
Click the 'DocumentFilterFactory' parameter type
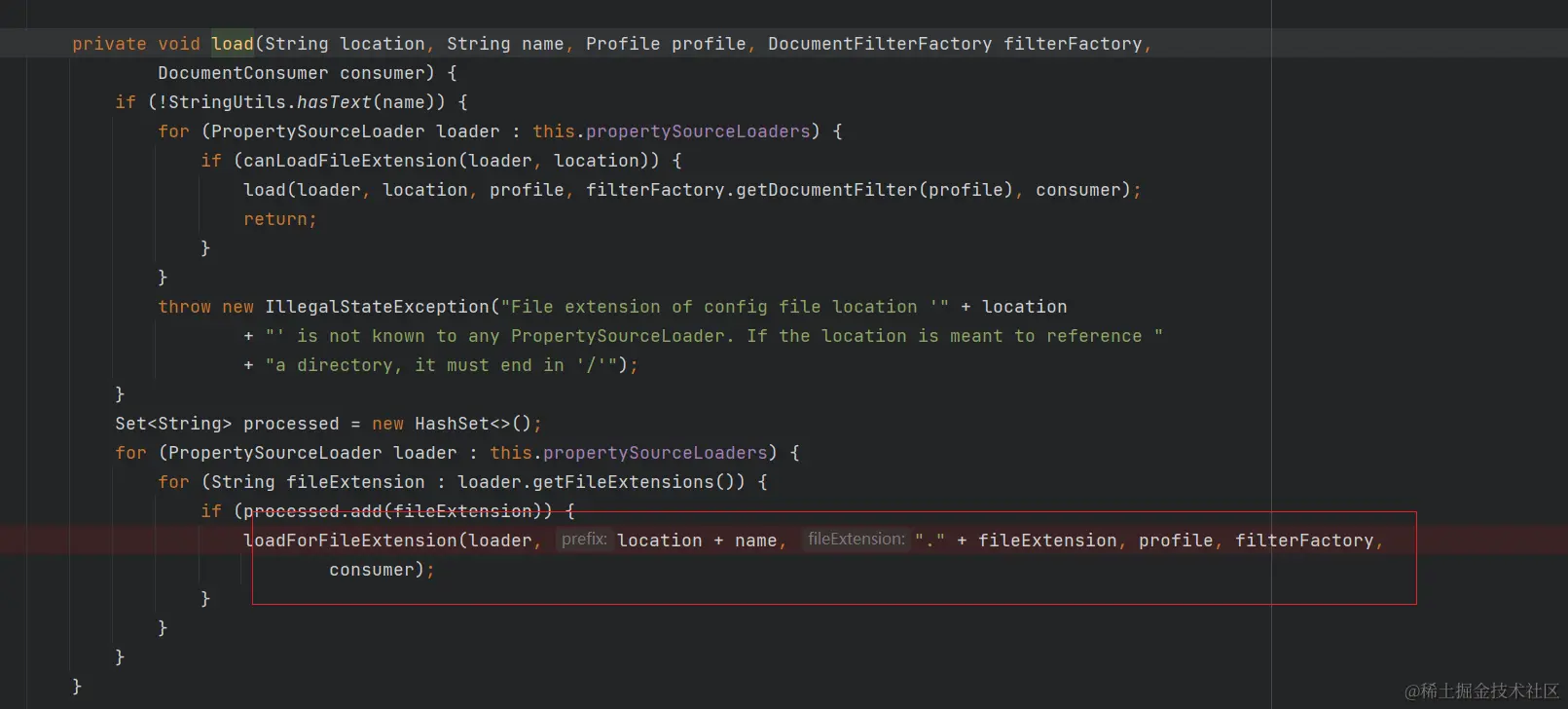(880, 44)
